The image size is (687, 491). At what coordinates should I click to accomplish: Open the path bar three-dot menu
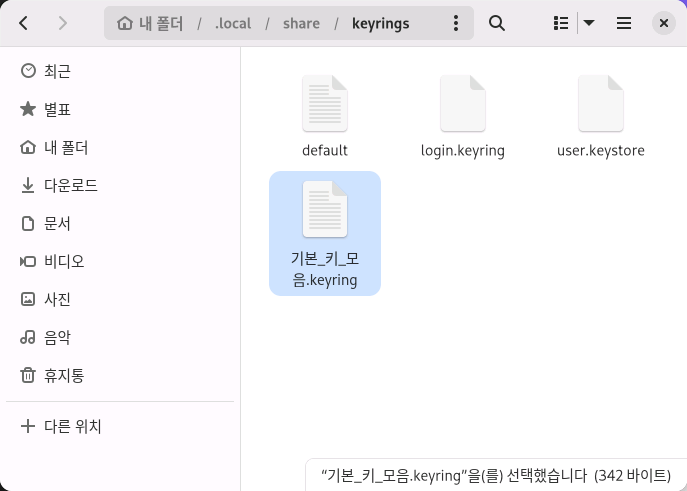tap(456, 23)
